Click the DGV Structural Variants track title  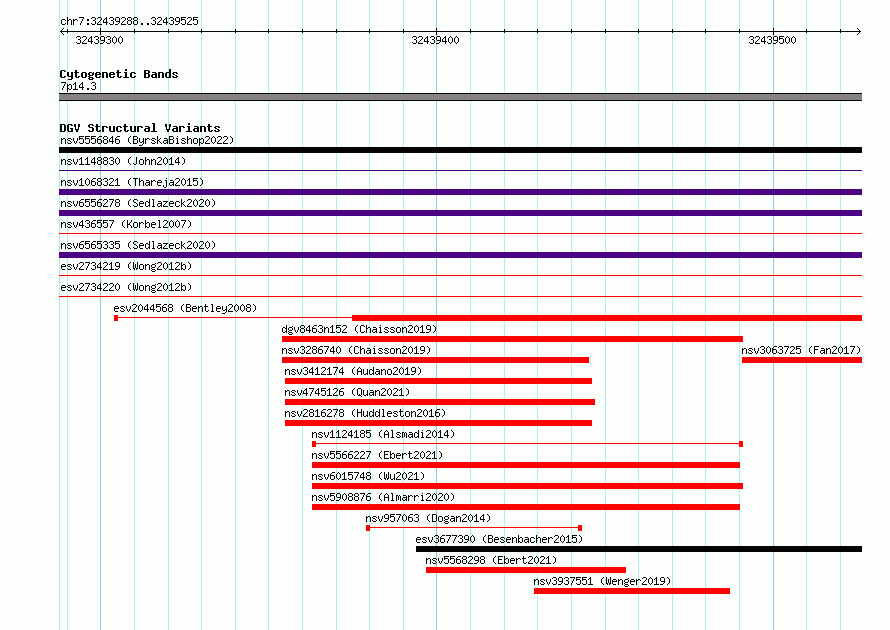point(140,128)
